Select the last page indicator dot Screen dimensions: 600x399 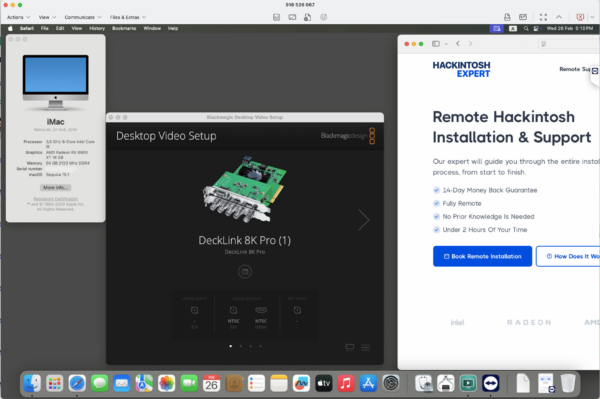click(261, 346)
